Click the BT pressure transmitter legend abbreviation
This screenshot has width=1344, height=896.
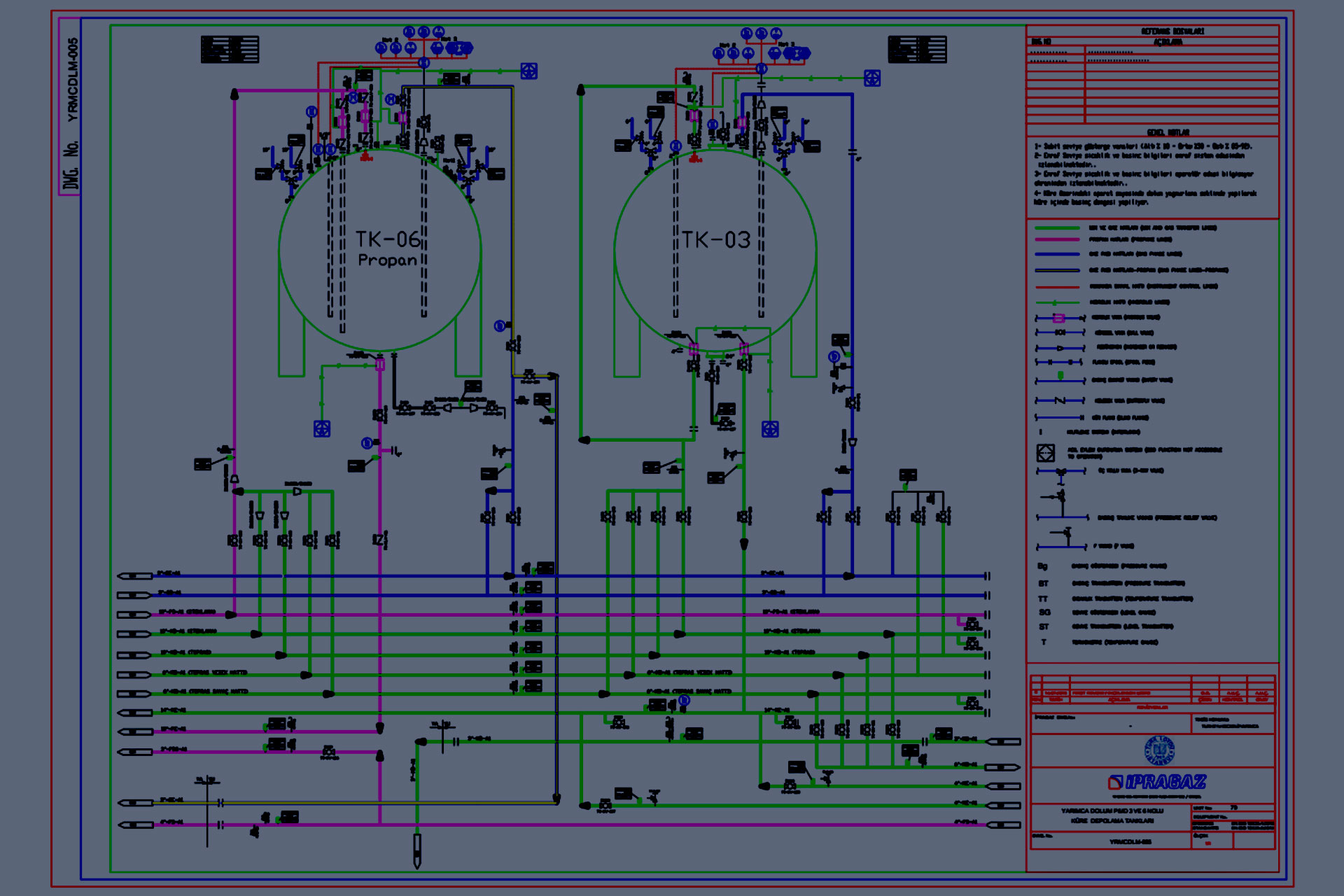tap(1043, 583)
